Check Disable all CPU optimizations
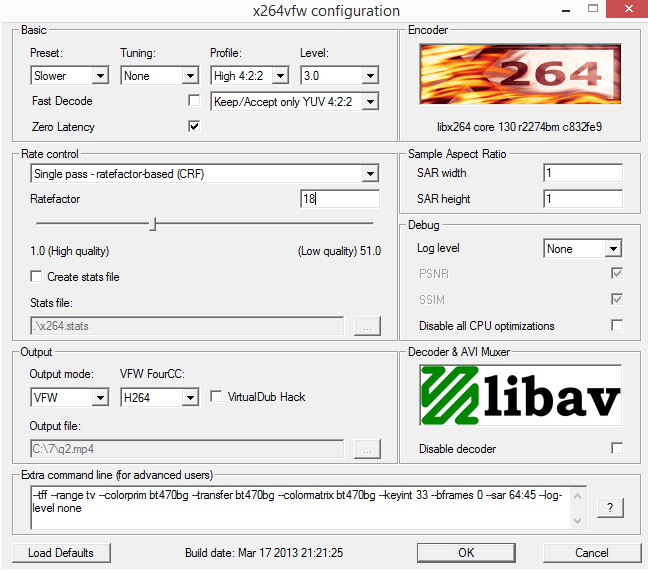The height and width of the screenshot is (571, 648). click(x=617, y=325)
